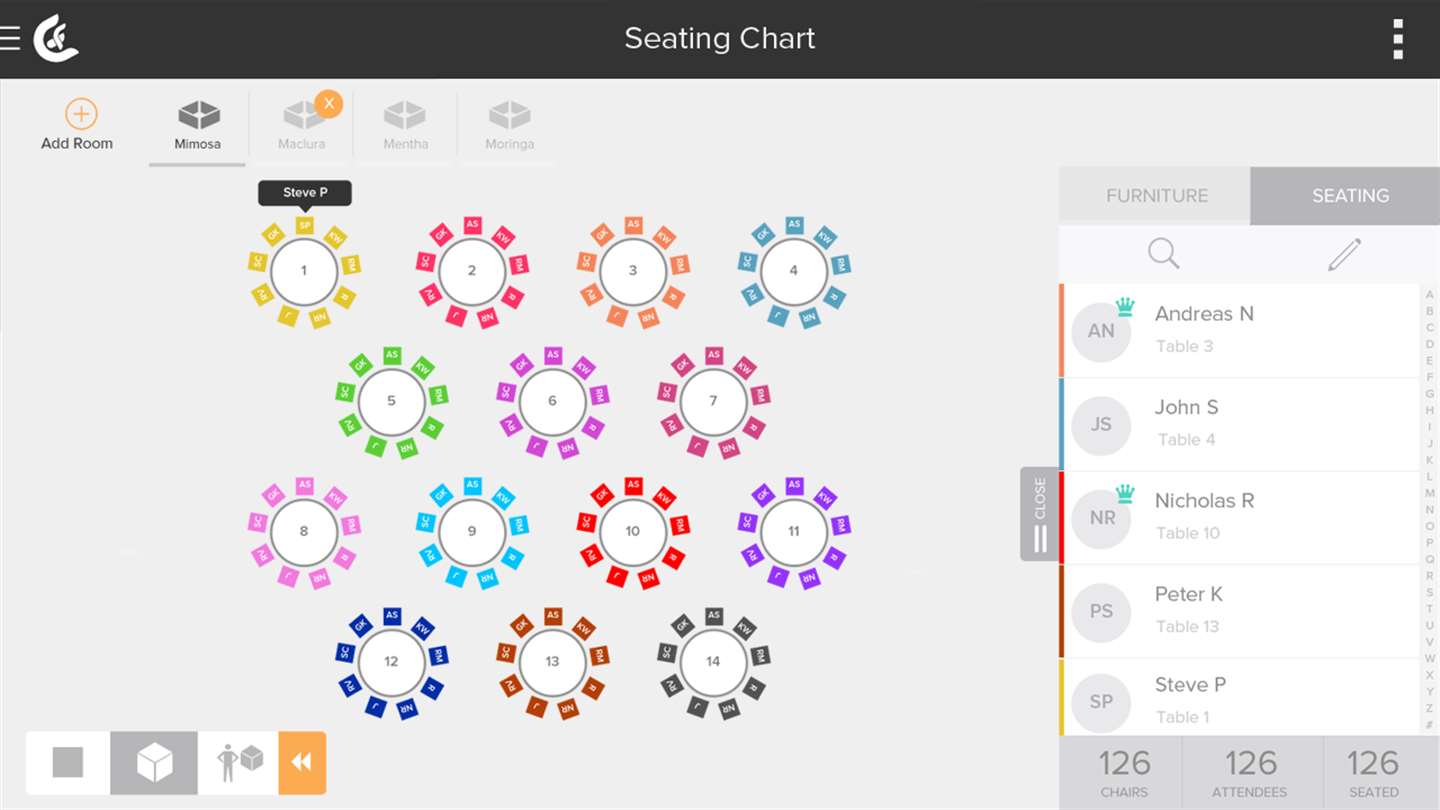Toggle the person-with-cube view mode
The height and width of the screenshot is (810, 1440).
(239, 763)
